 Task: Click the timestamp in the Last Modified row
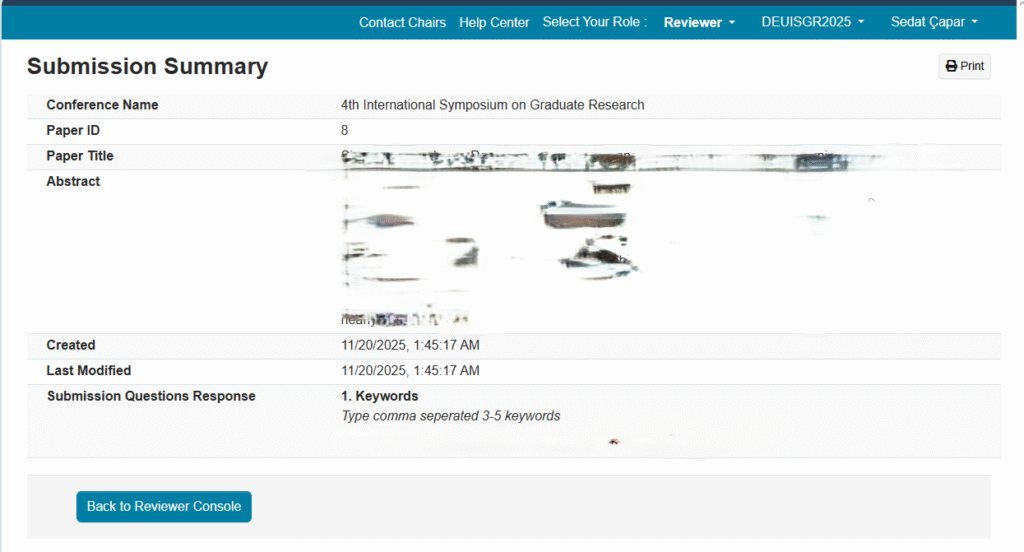coord(410,370)
